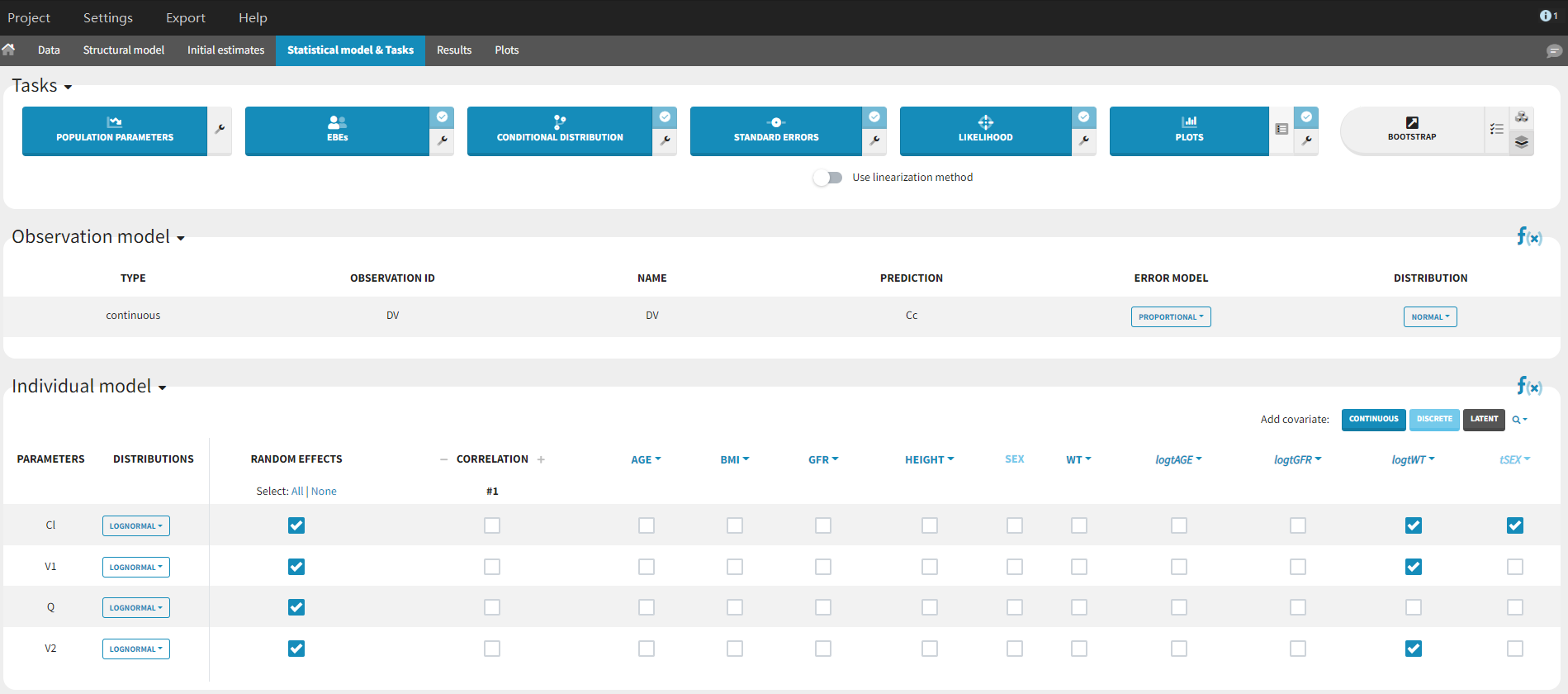Viewport: 1568px width, 694px height.
Task: Go to the Initial estimates tab
Action: (x=225, y=50)
